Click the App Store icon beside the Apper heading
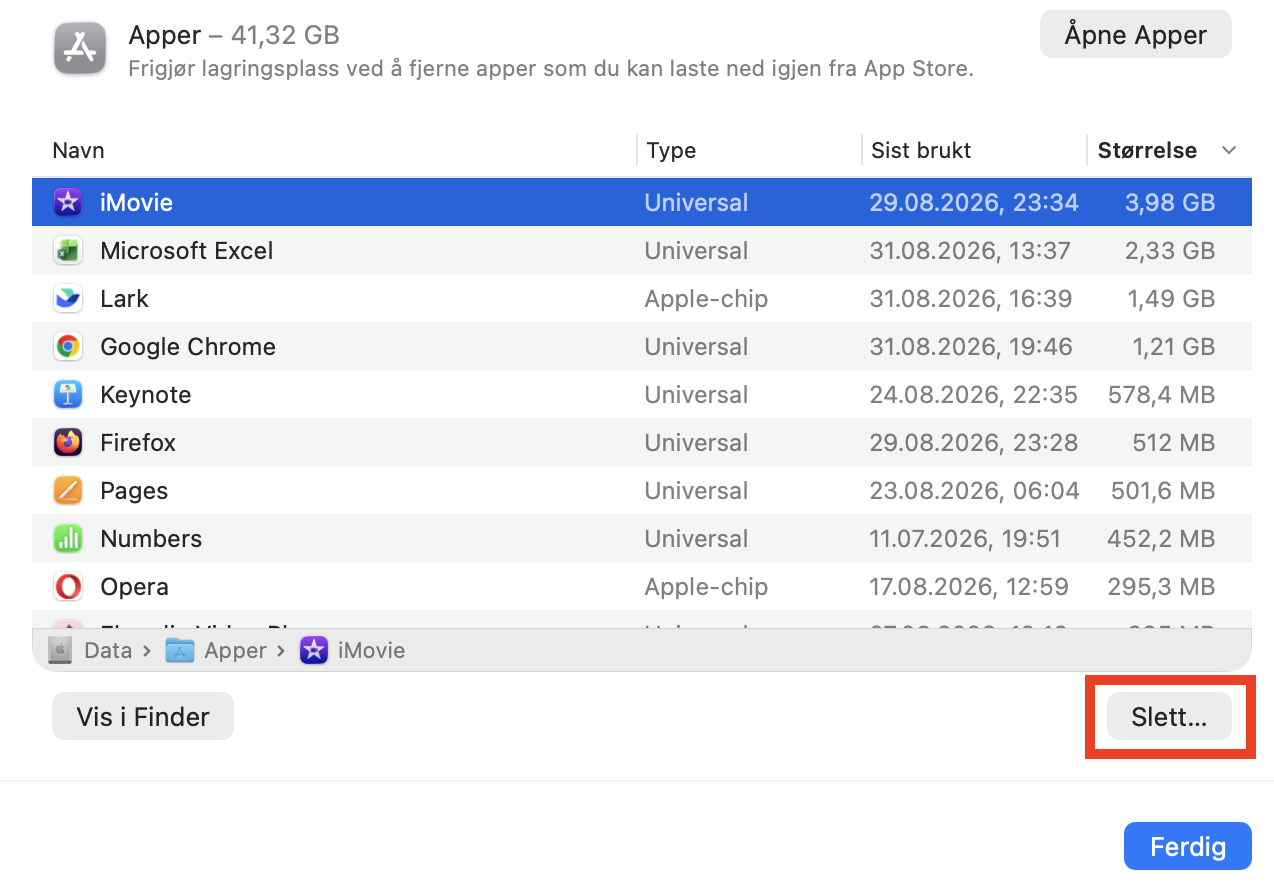 [80, 48]
